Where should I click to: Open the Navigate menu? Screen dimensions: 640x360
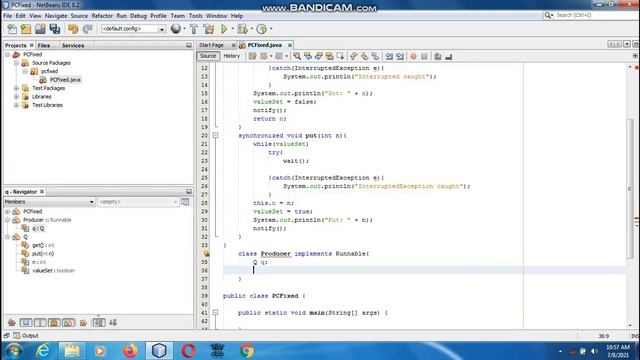click(56, 16)
